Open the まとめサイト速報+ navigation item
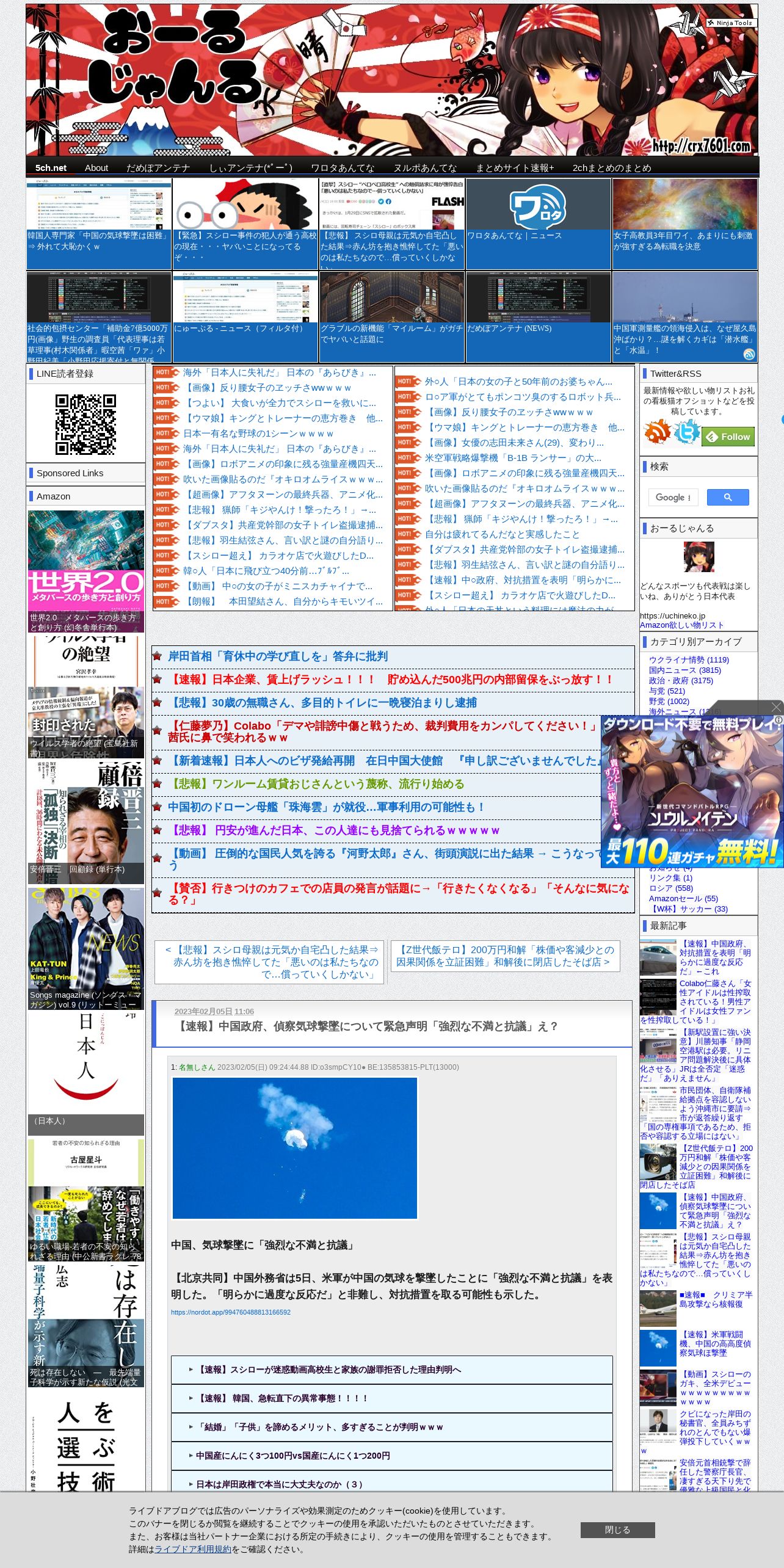784x1568 pixels. pos(515,168)
